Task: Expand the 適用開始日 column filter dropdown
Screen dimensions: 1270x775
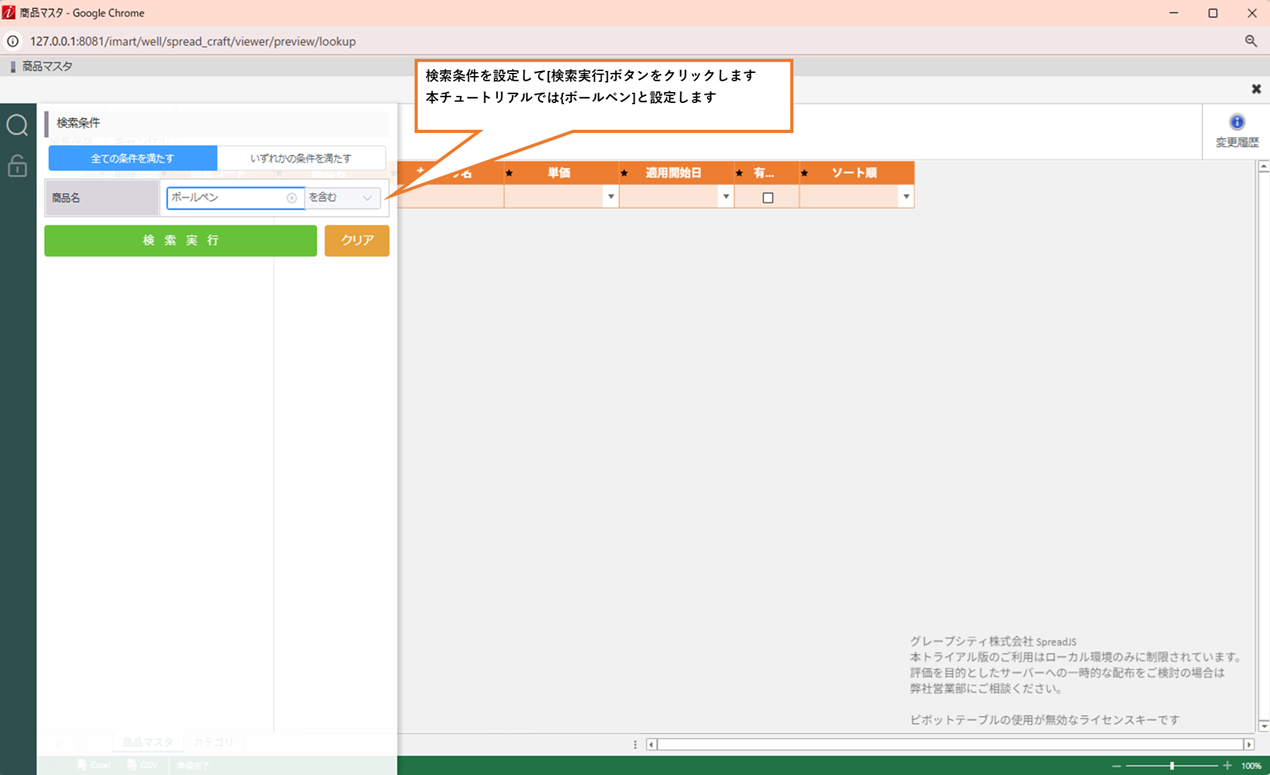Action: [726, 198]
